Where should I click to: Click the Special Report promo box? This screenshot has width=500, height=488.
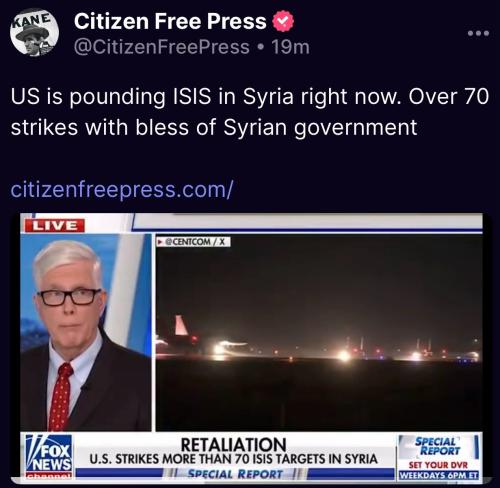pos(439,457)
